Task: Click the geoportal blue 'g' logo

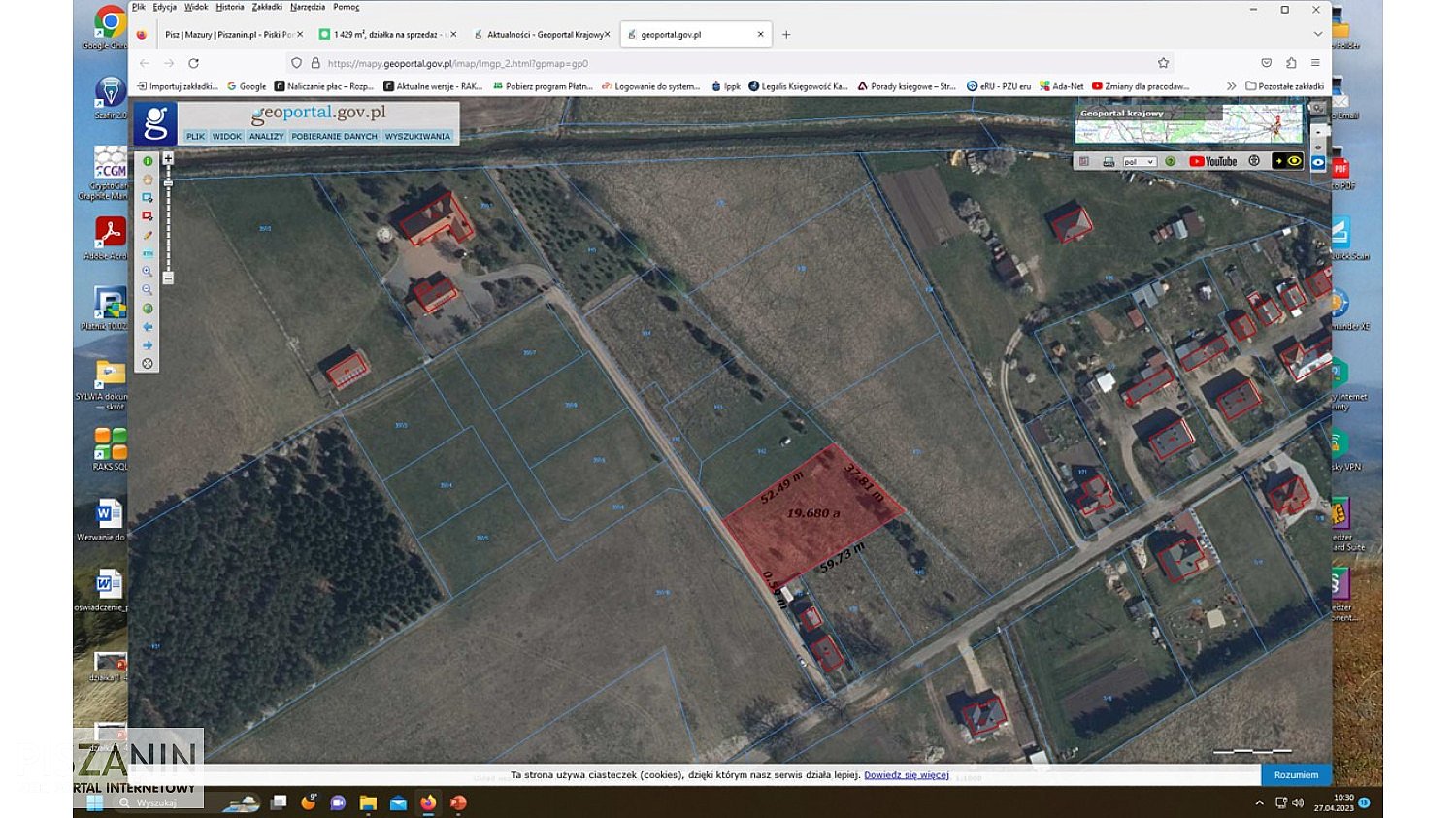Action: point(155,123)
